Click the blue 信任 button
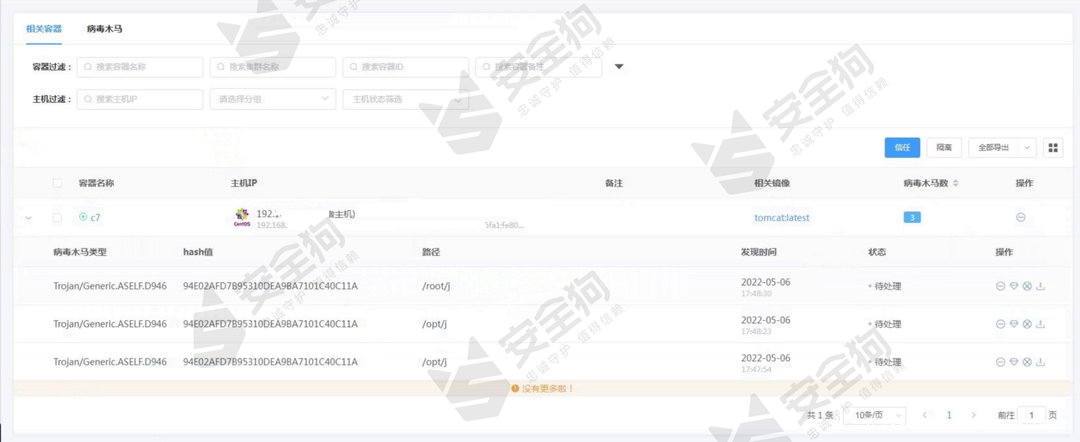The image size is (1080, 442). pyautogui.click(x=902, y=148)
